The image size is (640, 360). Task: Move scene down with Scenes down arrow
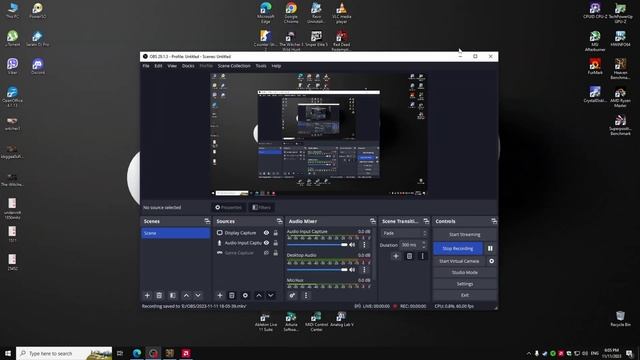click(198, 295)
